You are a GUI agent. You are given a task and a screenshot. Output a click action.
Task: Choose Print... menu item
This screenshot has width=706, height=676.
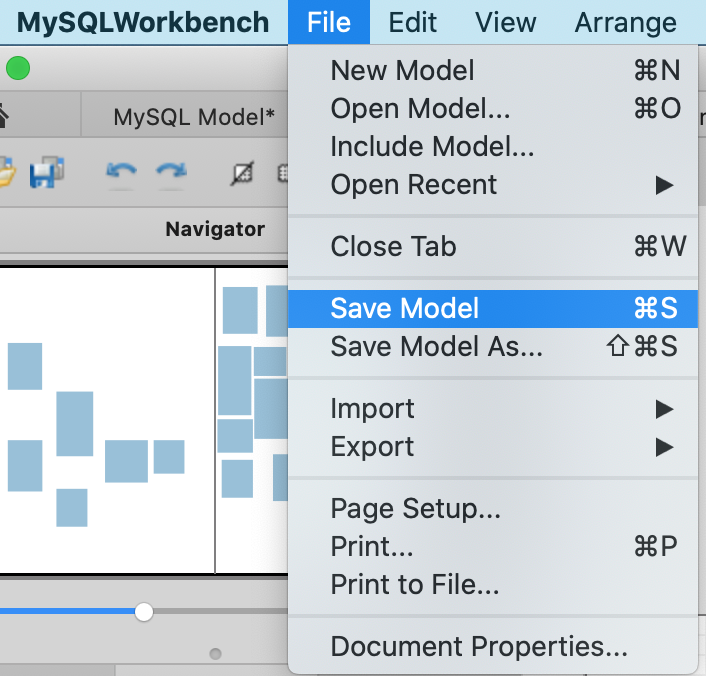pyautogui.click(x=493, y=546)
